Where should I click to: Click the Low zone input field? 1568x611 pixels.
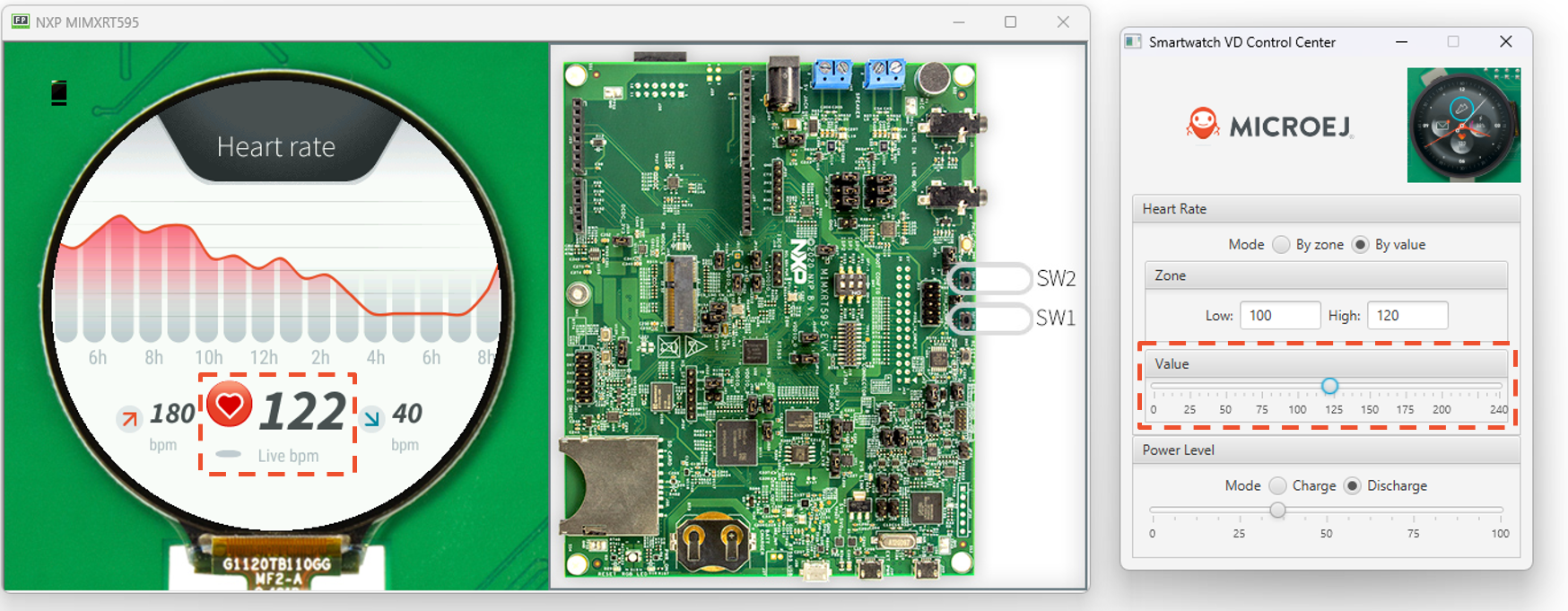click(x=1279, y=316)
